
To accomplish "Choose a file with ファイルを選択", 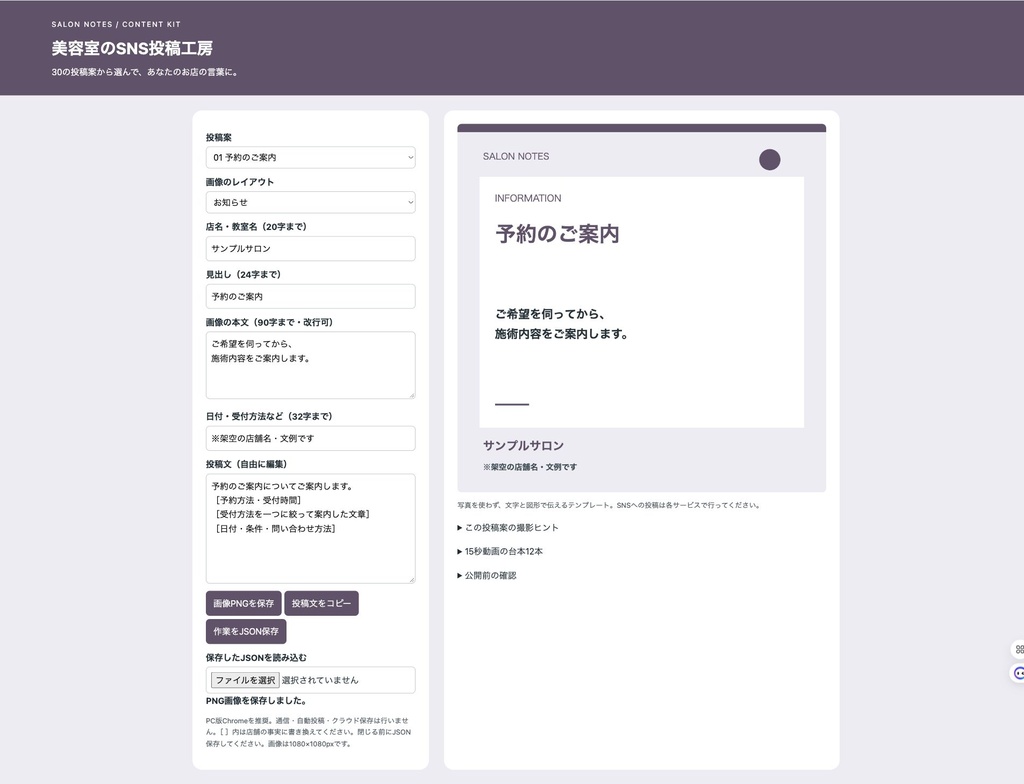I will (245, 680).
